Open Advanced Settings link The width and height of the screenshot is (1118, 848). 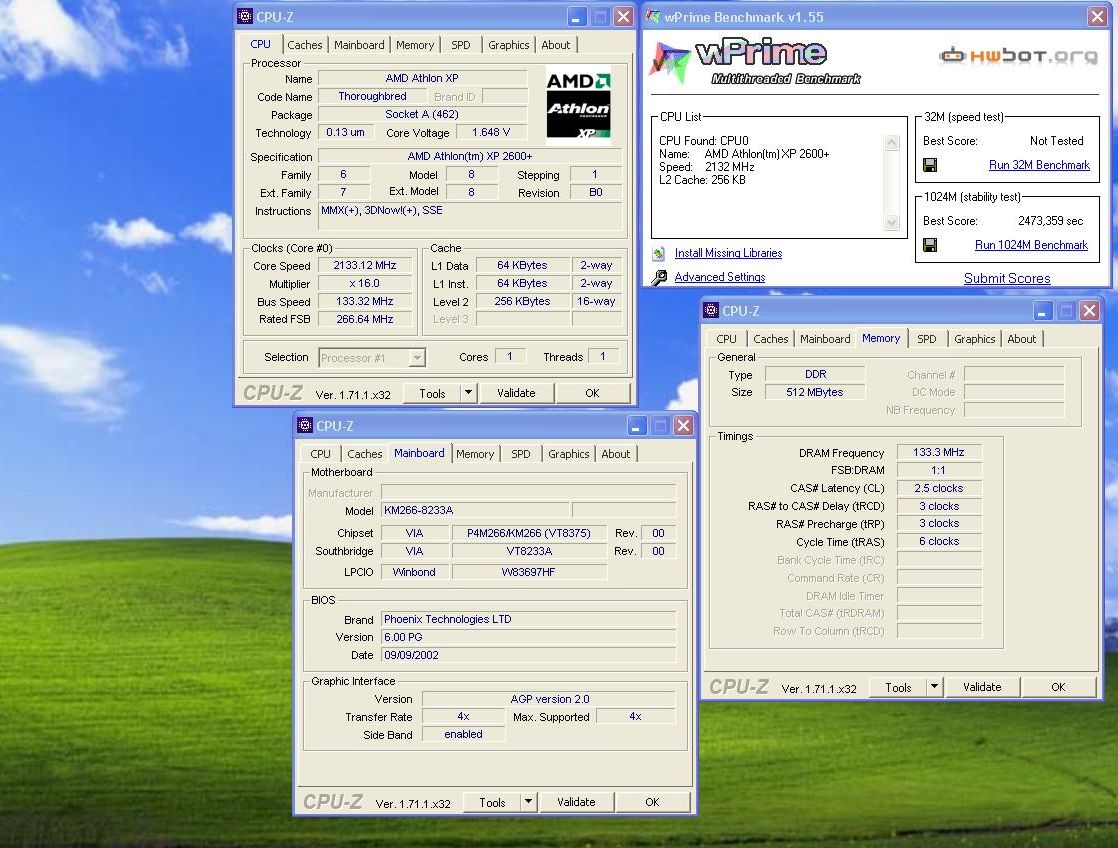[x=719, y=277]
